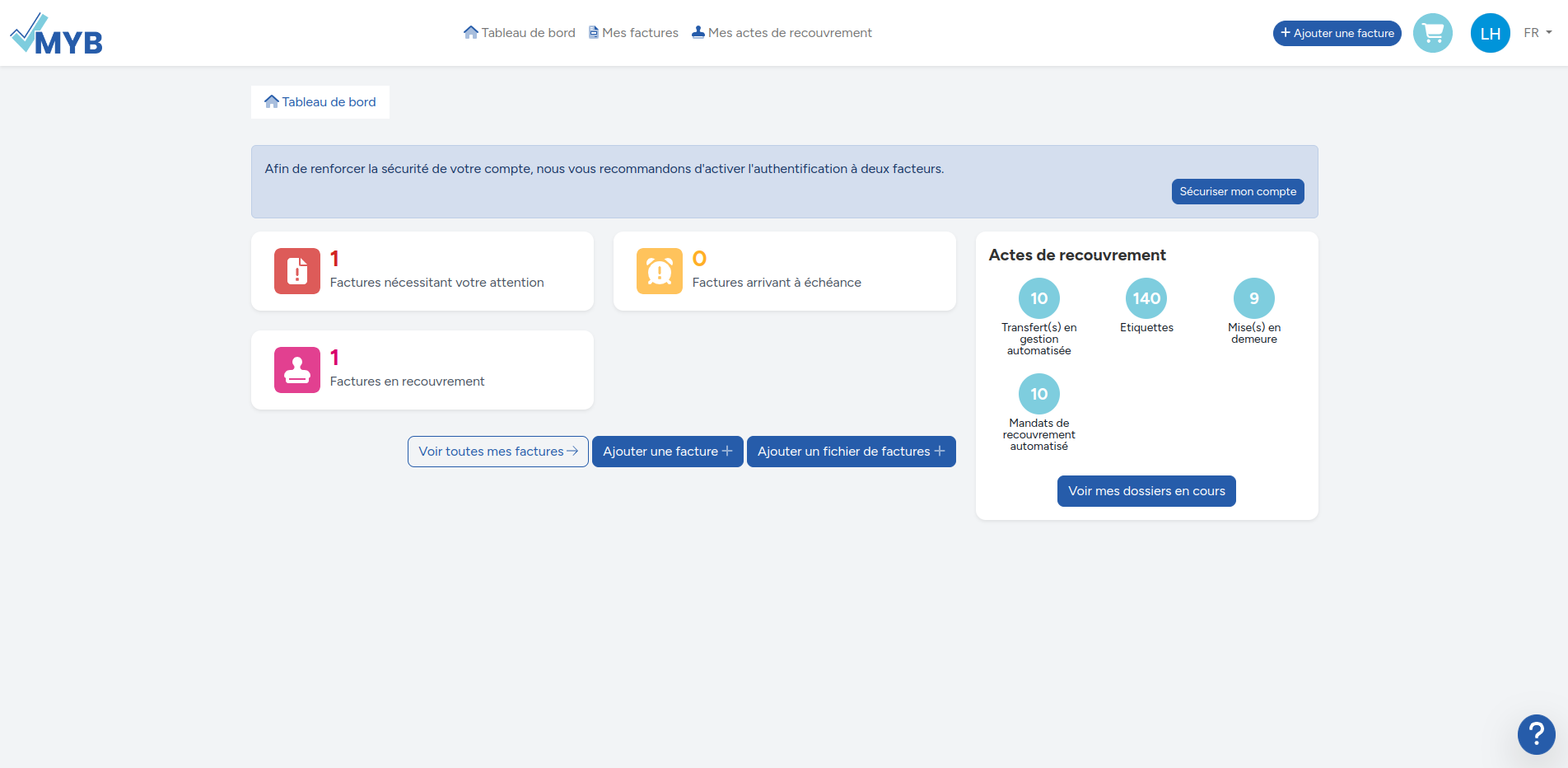Open the shopping cart icon
Image resolution: width=1568 pixels, height=768 pixels.
pos(1432,33)
